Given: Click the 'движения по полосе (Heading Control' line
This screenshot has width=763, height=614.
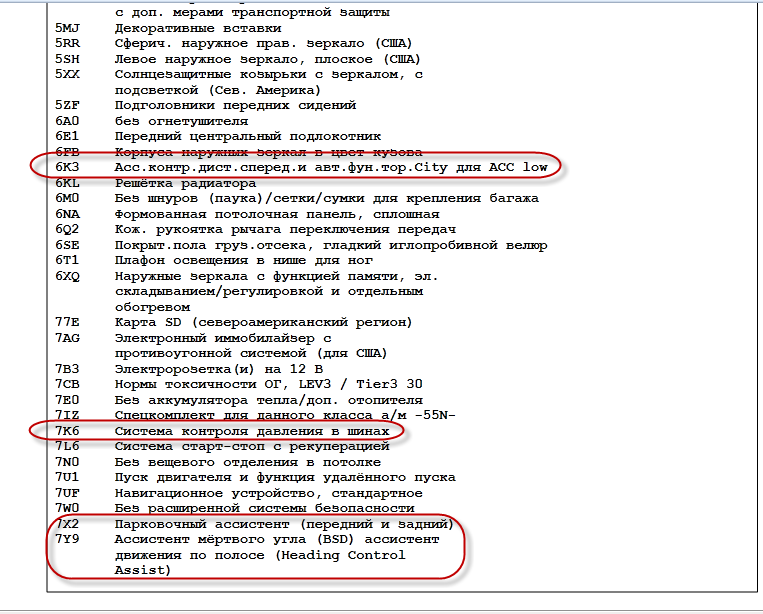Looking at the screenshot, I should click(x=260, y=555).
